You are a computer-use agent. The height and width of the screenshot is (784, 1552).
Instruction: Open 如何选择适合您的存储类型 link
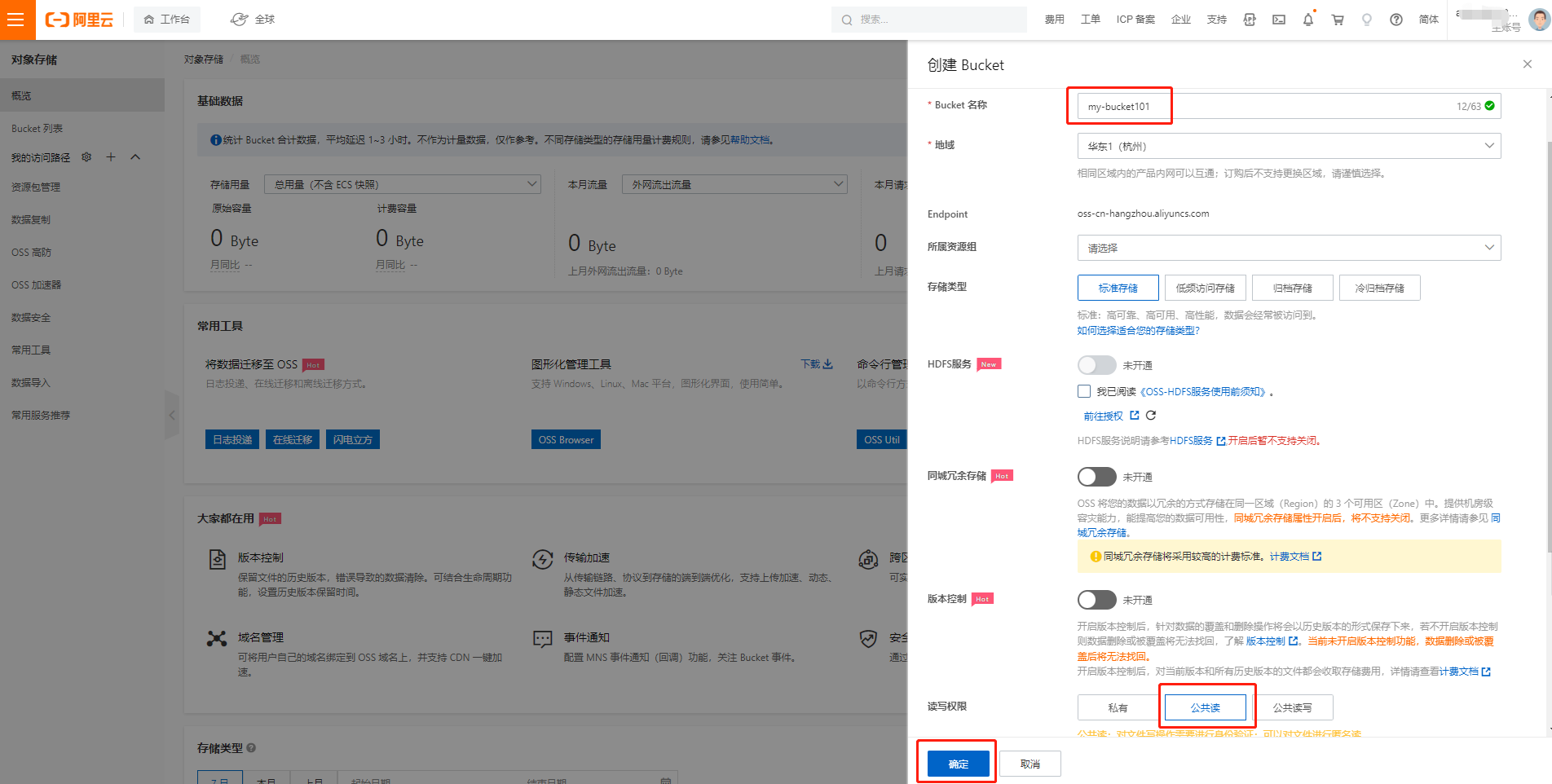coord(1138,331)
